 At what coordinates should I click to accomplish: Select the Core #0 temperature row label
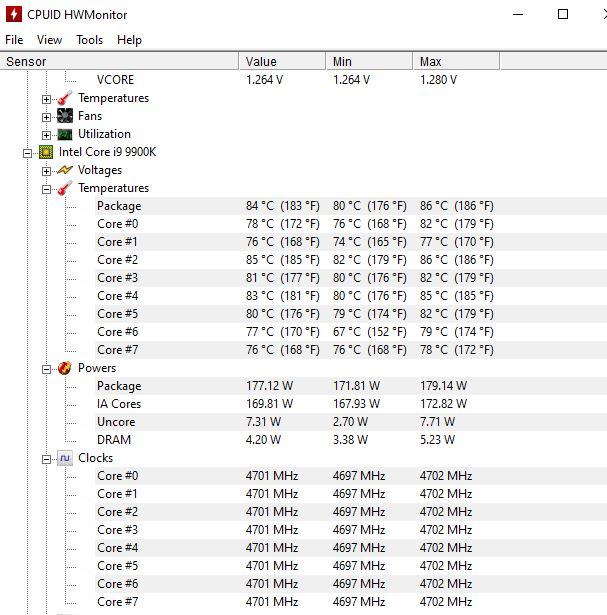pyautogui.click(x=118, y=224)
